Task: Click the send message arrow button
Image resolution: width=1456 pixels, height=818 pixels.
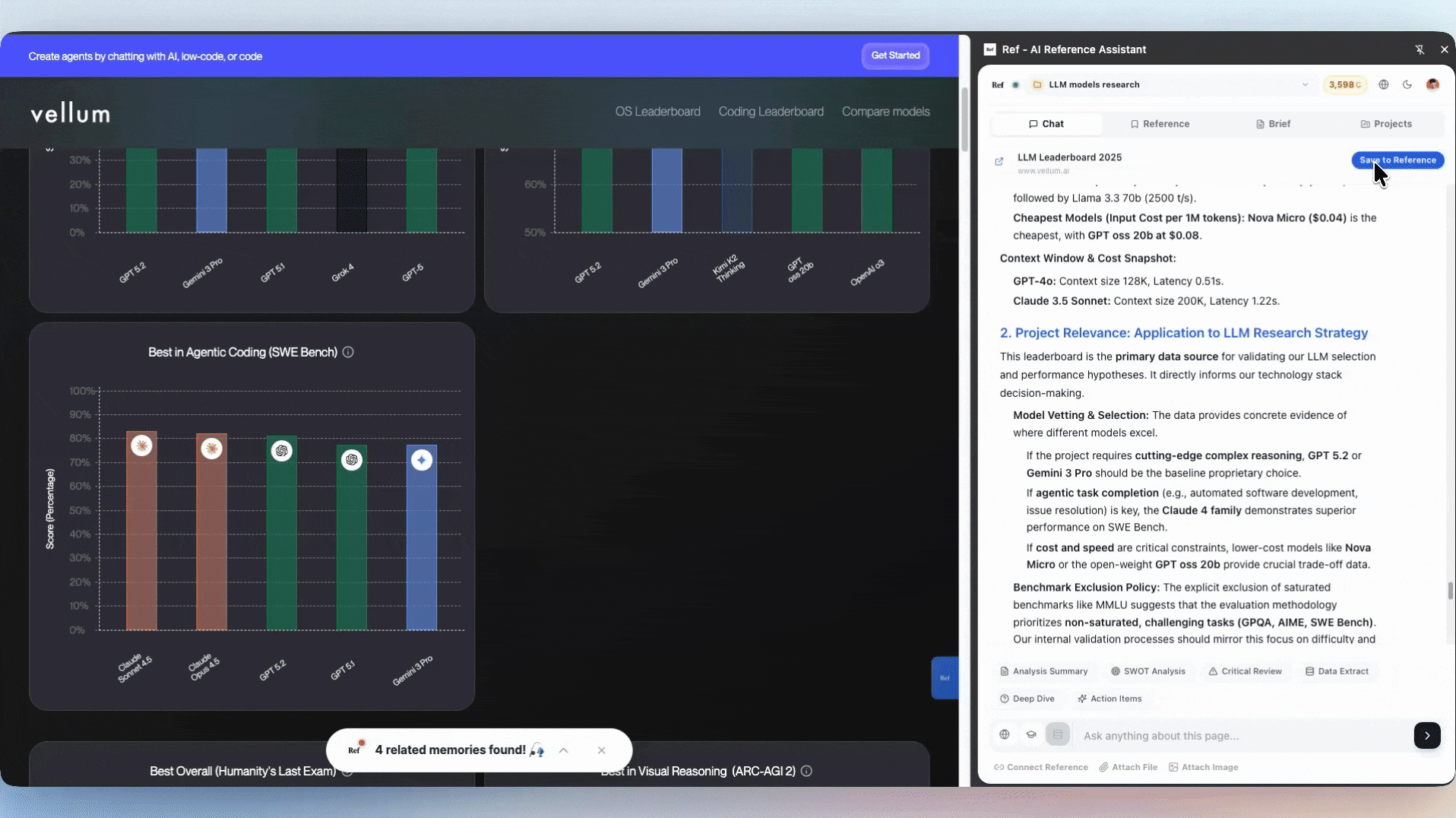Action: (x=1426, y=735)
